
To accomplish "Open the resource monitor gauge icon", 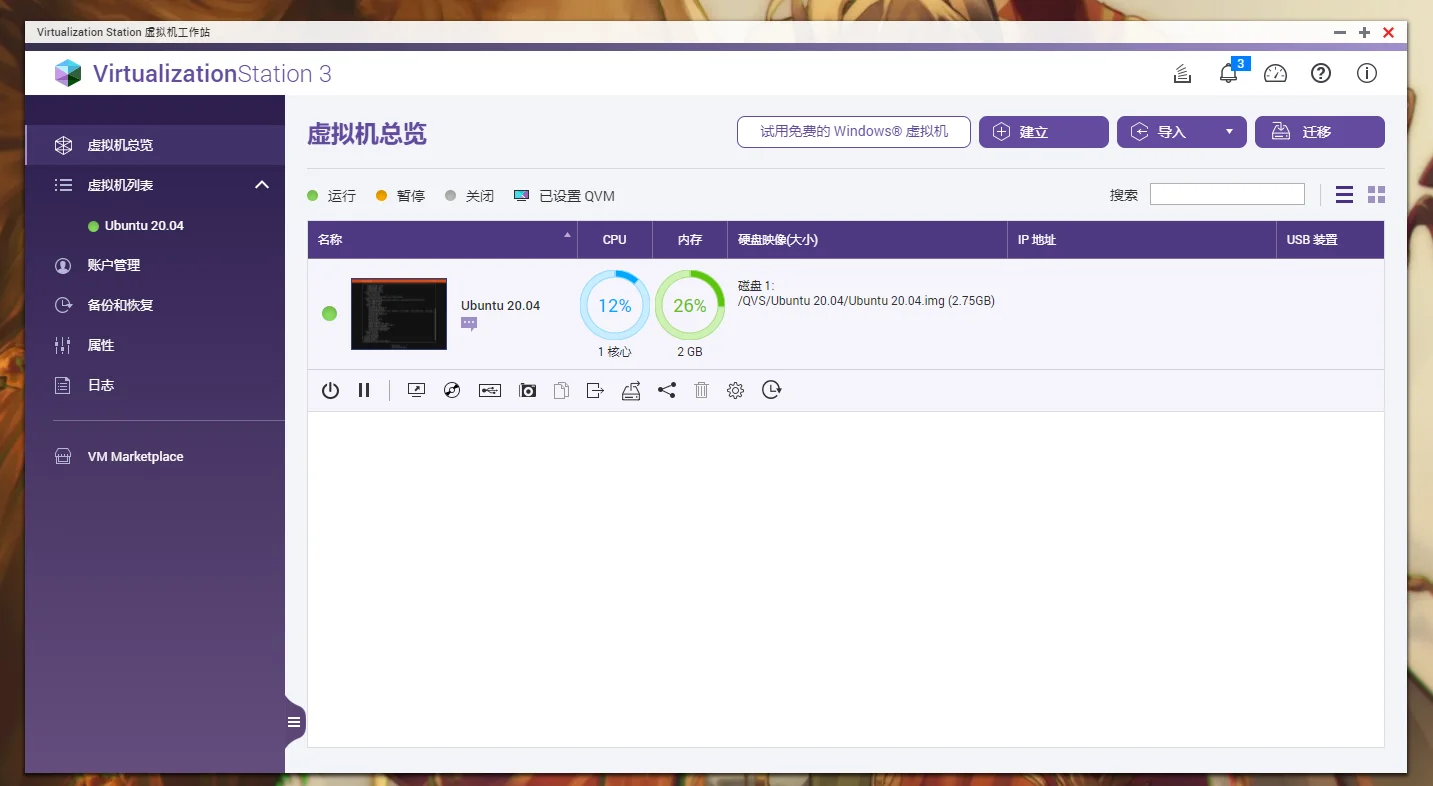I will pos(1275,73).
